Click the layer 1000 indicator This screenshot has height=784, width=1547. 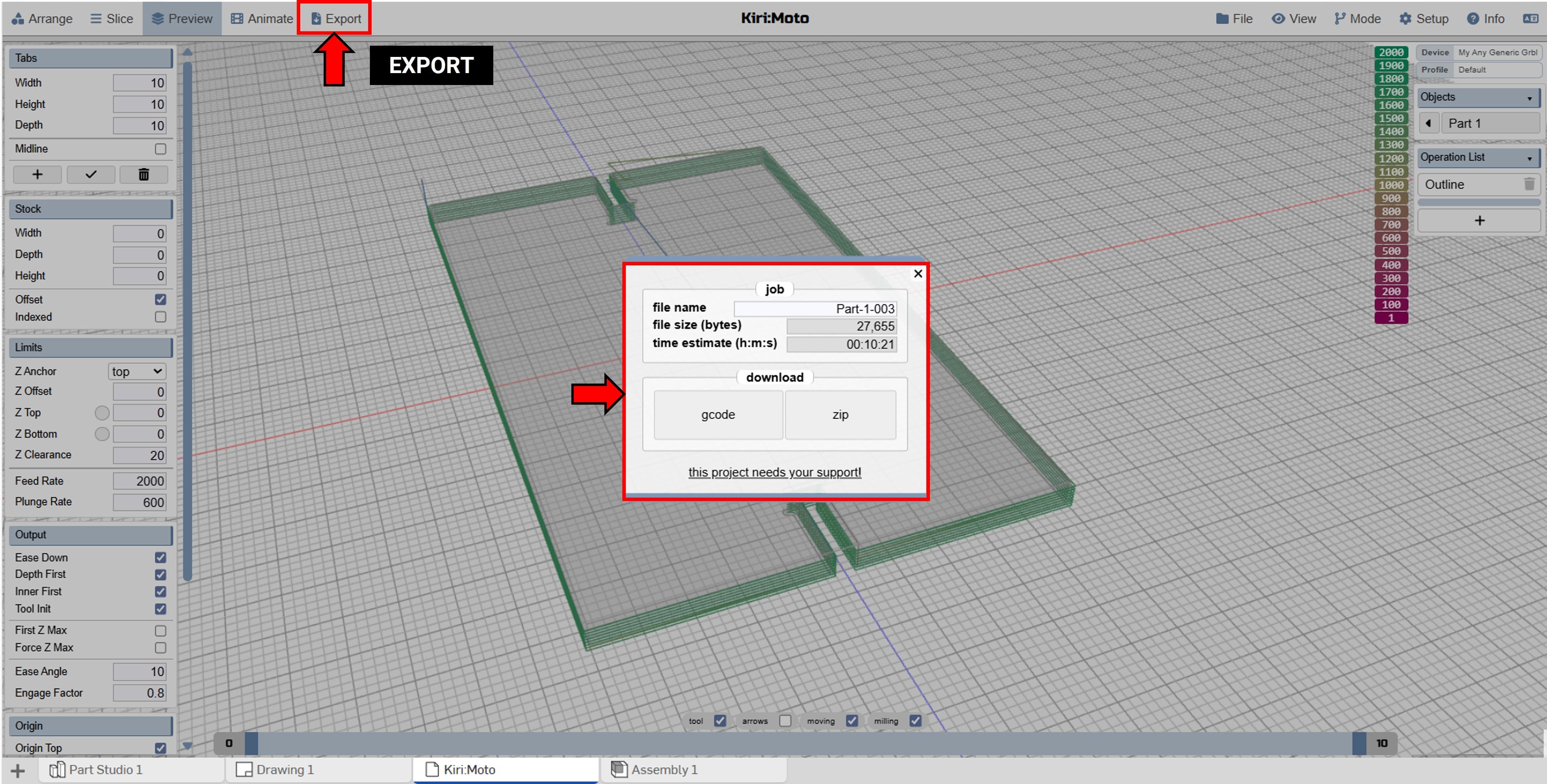click(x=1391, y=185)
